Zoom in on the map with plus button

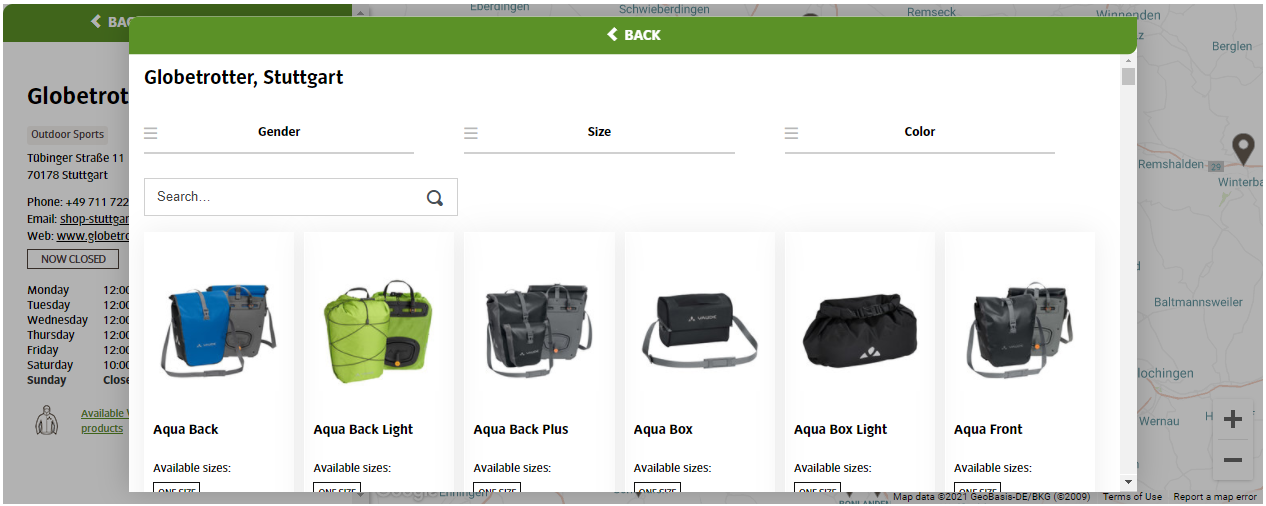click(x=1233, y=419)
